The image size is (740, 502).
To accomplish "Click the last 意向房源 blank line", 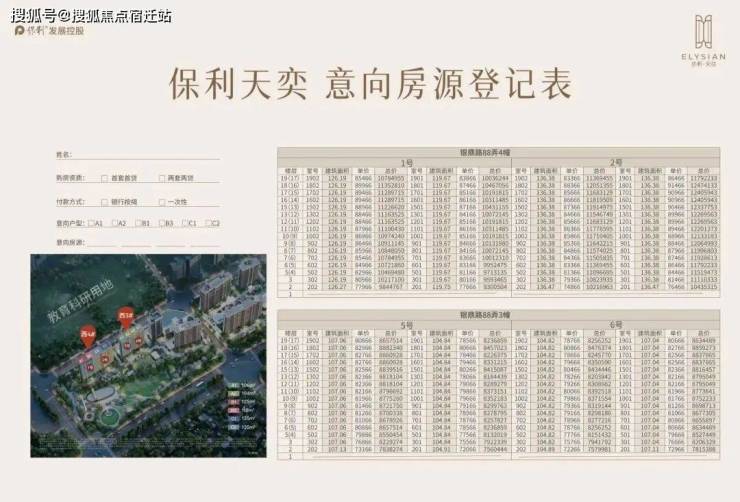I will tap(205, 243).
